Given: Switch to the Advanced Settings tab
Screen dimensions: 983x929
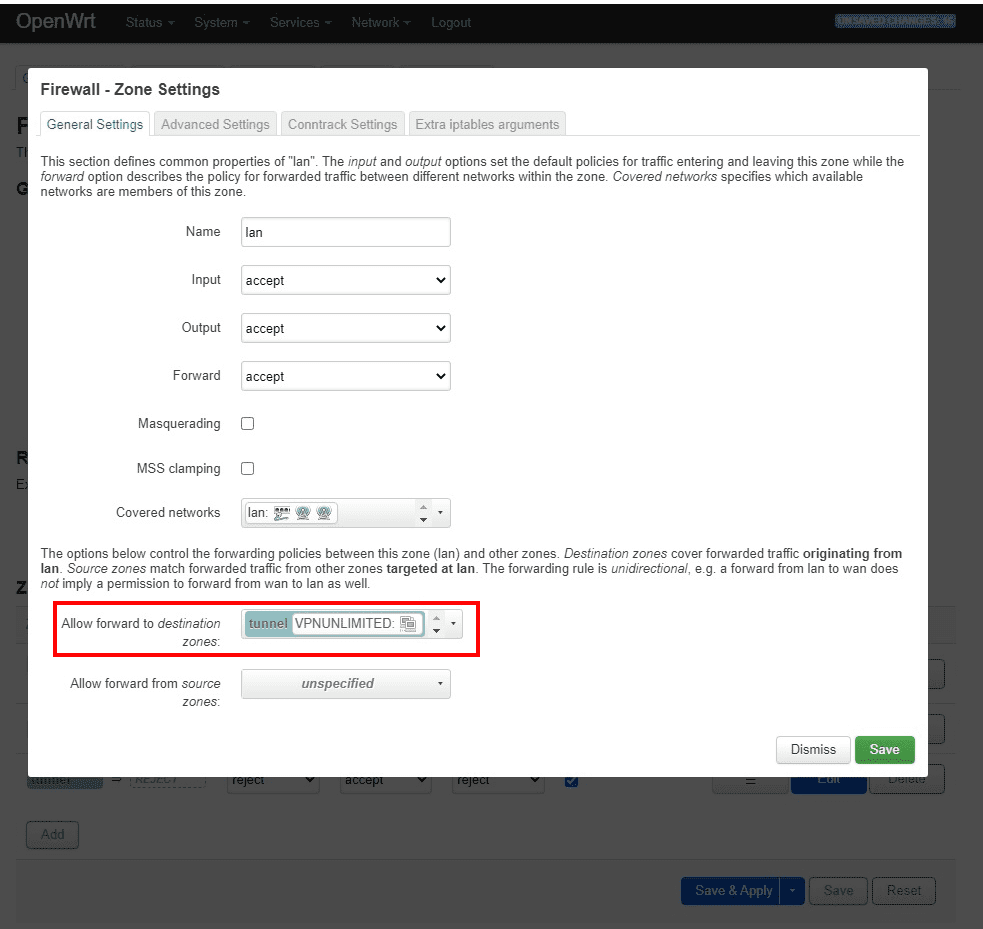Looking at the screenshot, I should tap(214, 123).
